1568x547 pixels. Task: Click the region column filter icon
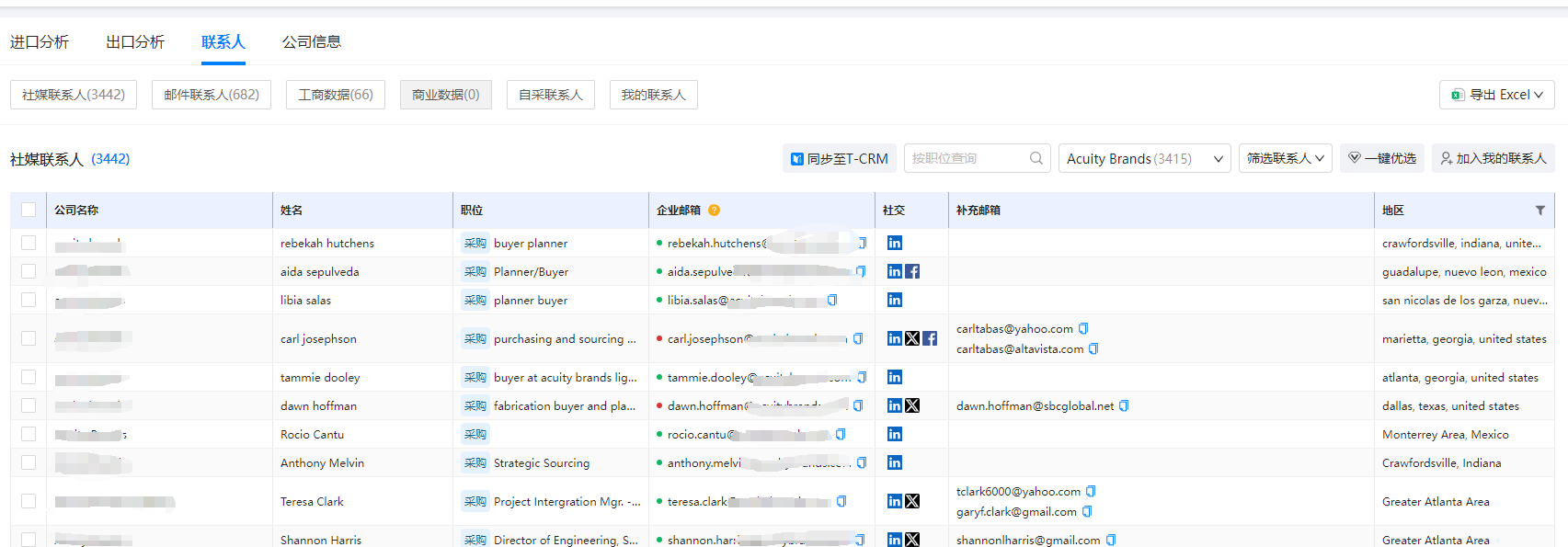click(1540, 211)
